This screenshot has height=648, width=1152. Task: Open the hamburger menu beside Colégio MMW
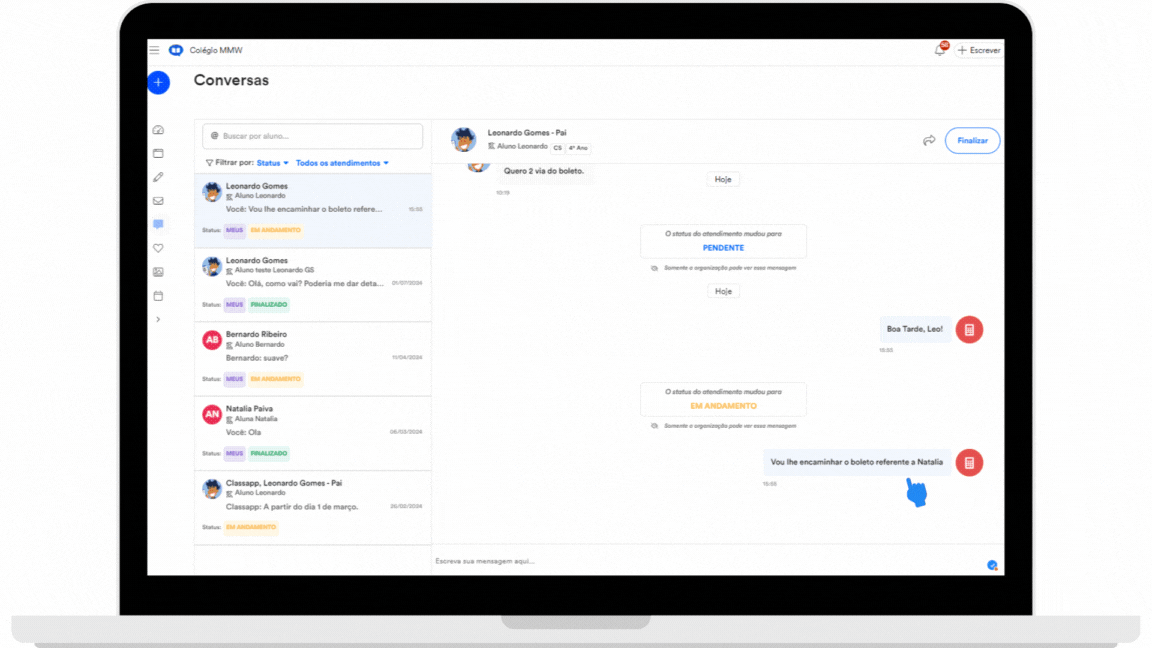click(154, 50)
